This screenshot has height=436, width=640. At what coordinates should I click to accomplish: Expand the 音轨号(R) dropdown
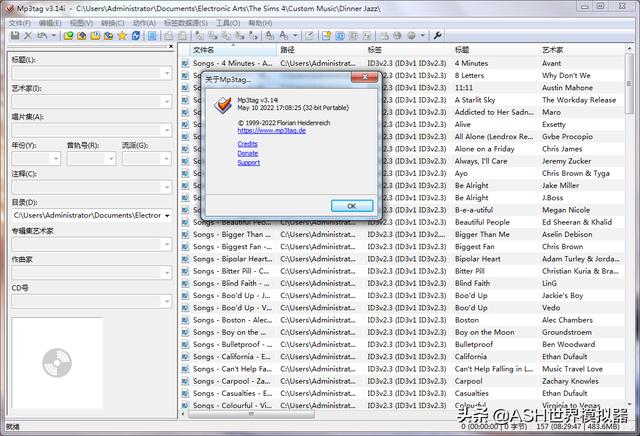coord(111,159)
